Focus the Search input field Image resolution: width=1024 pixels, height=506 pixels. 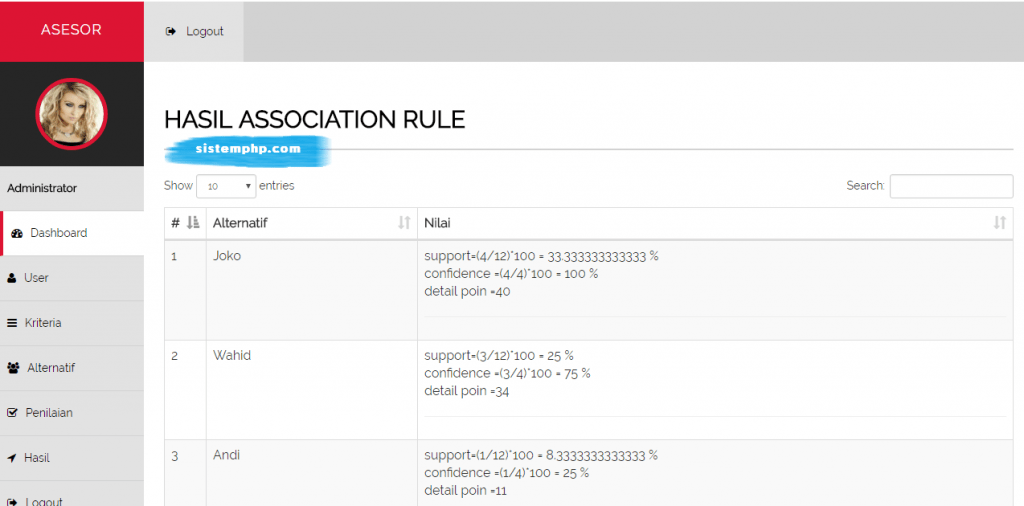(x=951, y=186)
